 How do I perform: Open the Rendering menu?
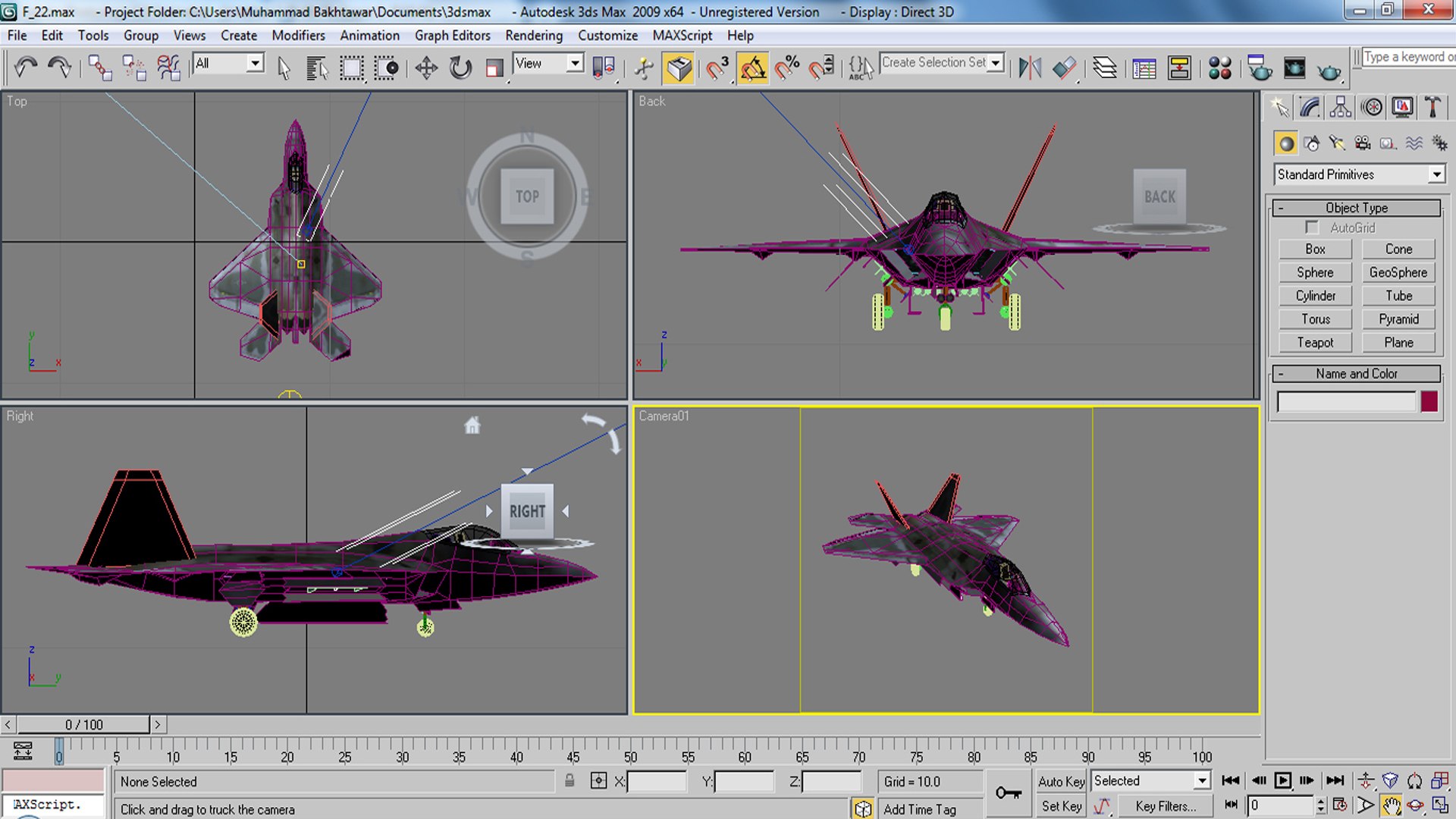coord(534,36)
